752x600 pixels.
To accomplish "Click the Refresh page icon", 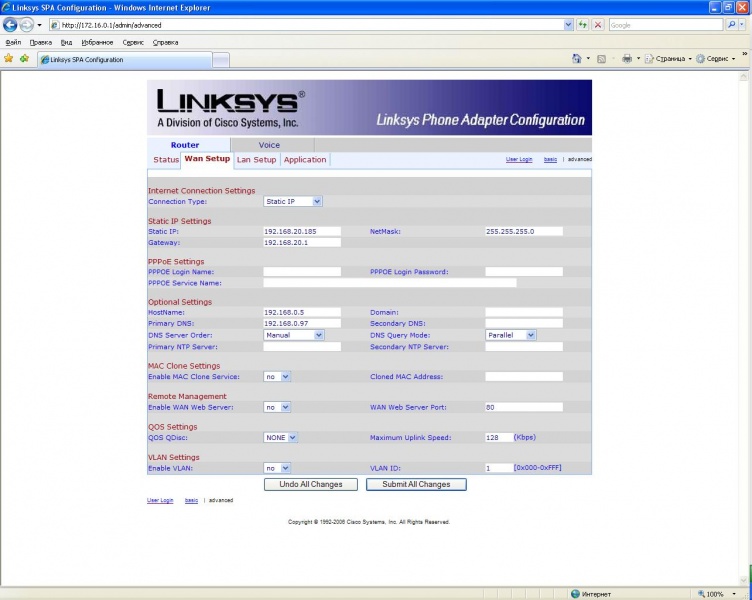I will (x=582, y=24).
